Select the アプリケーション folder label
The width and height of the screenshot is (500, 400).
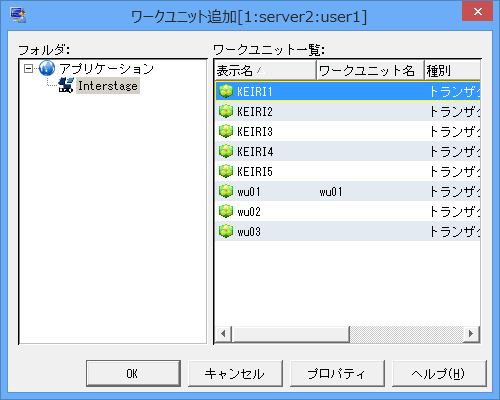point(106,69)
